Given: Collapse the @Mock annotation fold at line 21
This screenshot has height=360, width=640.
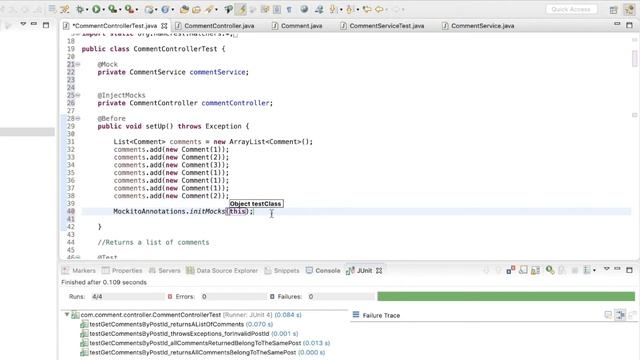Looking at the screenshot, I should pyautogui.click(x=78, y=64).
